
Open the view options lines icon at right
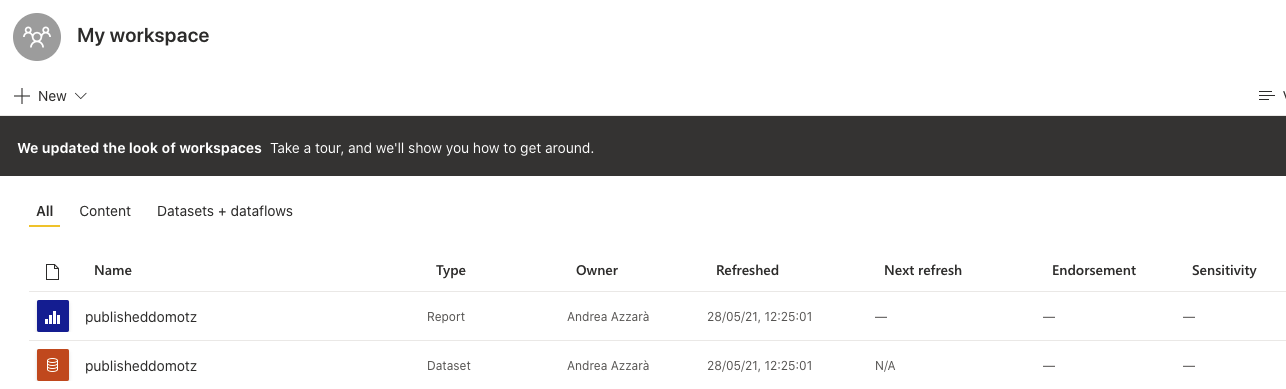[x=1266, y=96]
